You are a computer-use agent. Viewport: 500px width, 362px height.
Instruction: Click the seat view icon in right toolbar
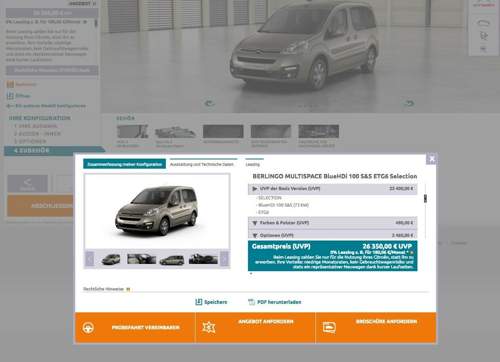[x=484, y=36]
